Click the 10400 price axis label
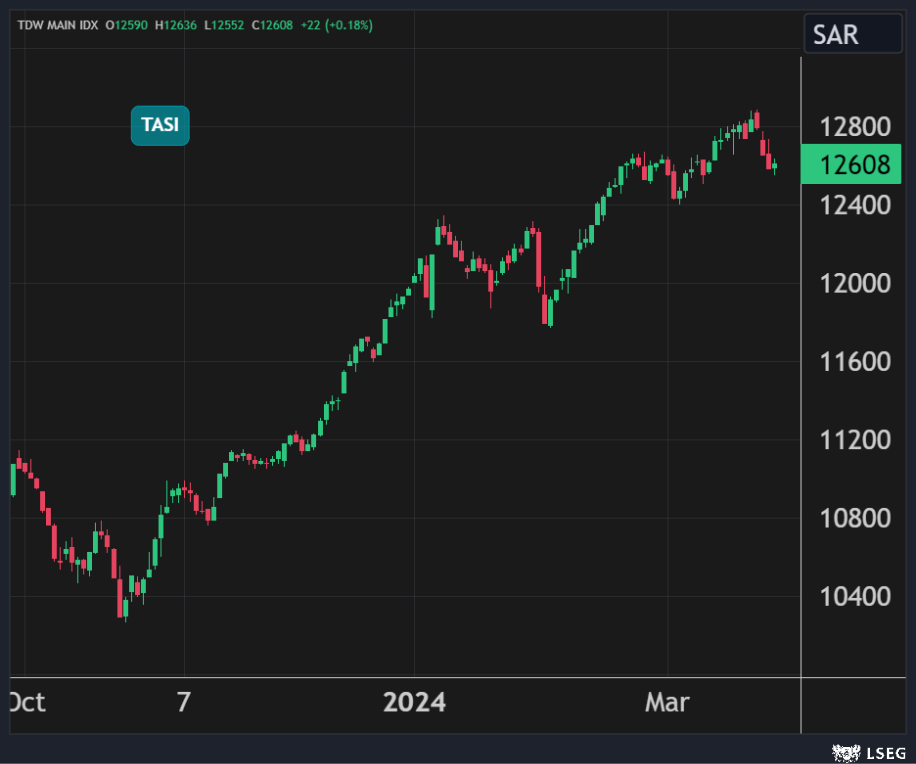Screen dimensions: 916x764 click(854, 597)
